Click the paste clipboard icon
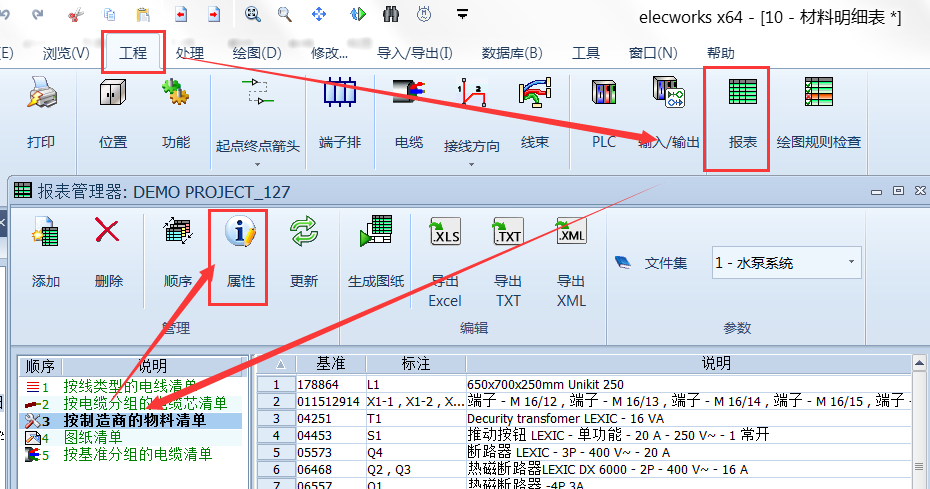 (x=143, y=14)
